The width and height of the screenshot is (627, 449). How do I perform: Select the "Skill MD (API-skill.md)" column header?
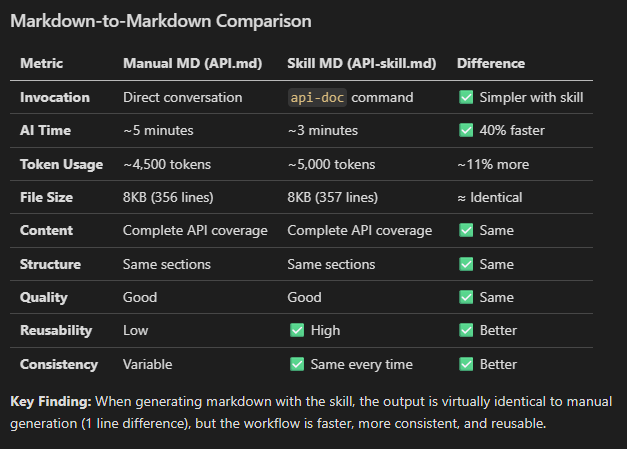tap(361, 63)
